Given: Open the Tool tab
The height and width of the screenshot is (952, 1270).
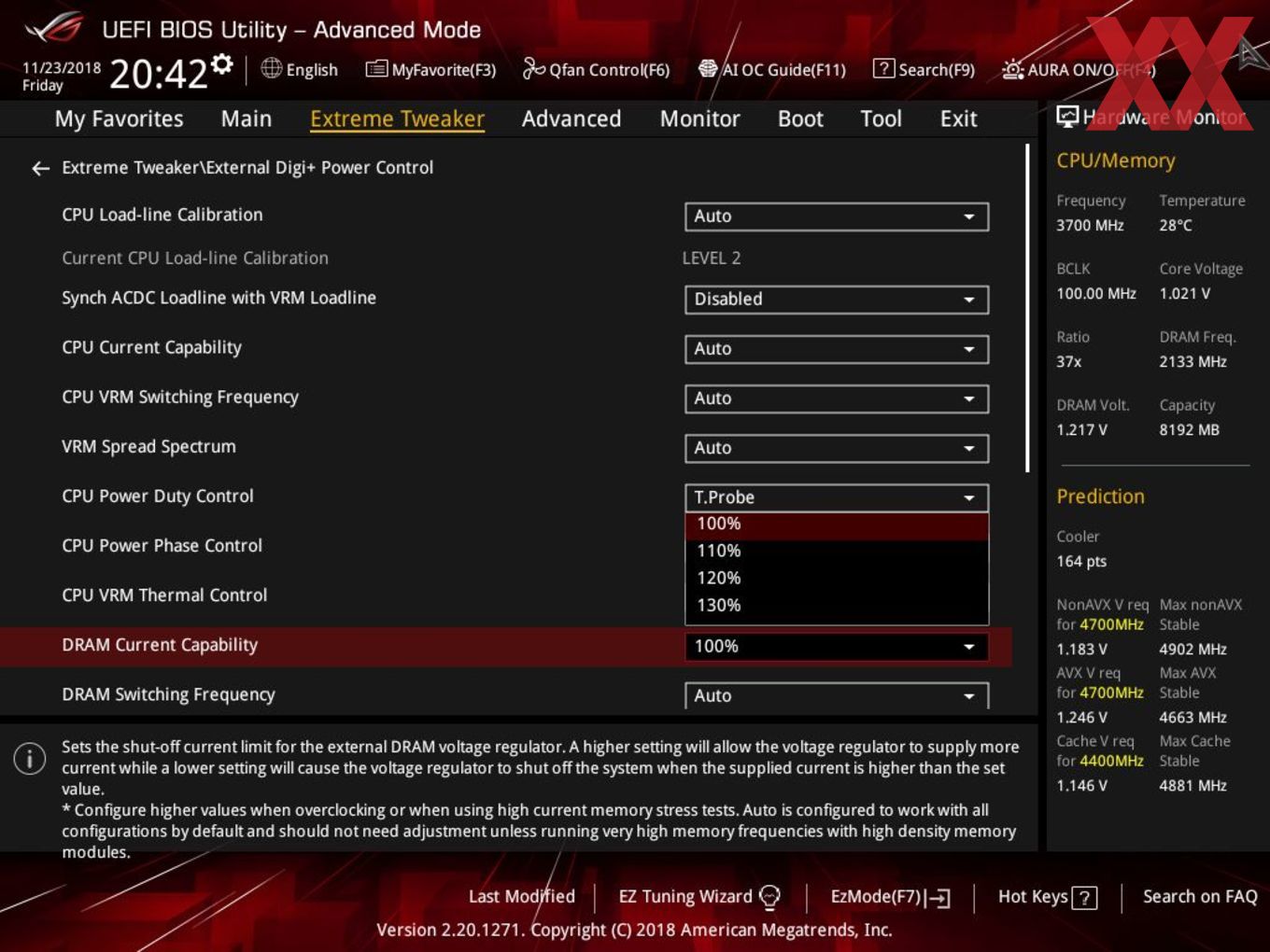Looking at the screenshot, I should (881, 119).
